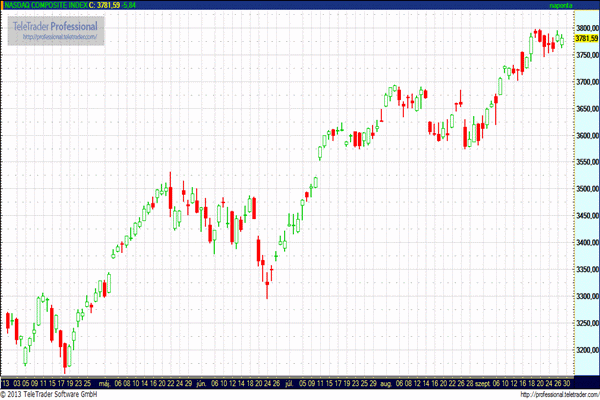Image resolution: width=600 pixels, height=400 pixels.
Task: Click the green indicator at header's left edge
Action: [3, 5]
